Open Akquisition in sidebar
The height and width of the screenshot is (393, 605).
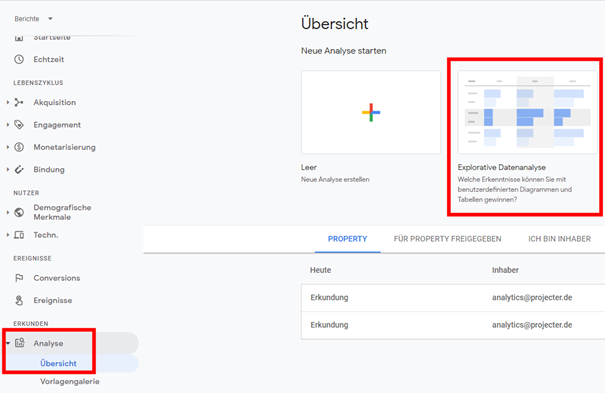(x=54, y=102)
